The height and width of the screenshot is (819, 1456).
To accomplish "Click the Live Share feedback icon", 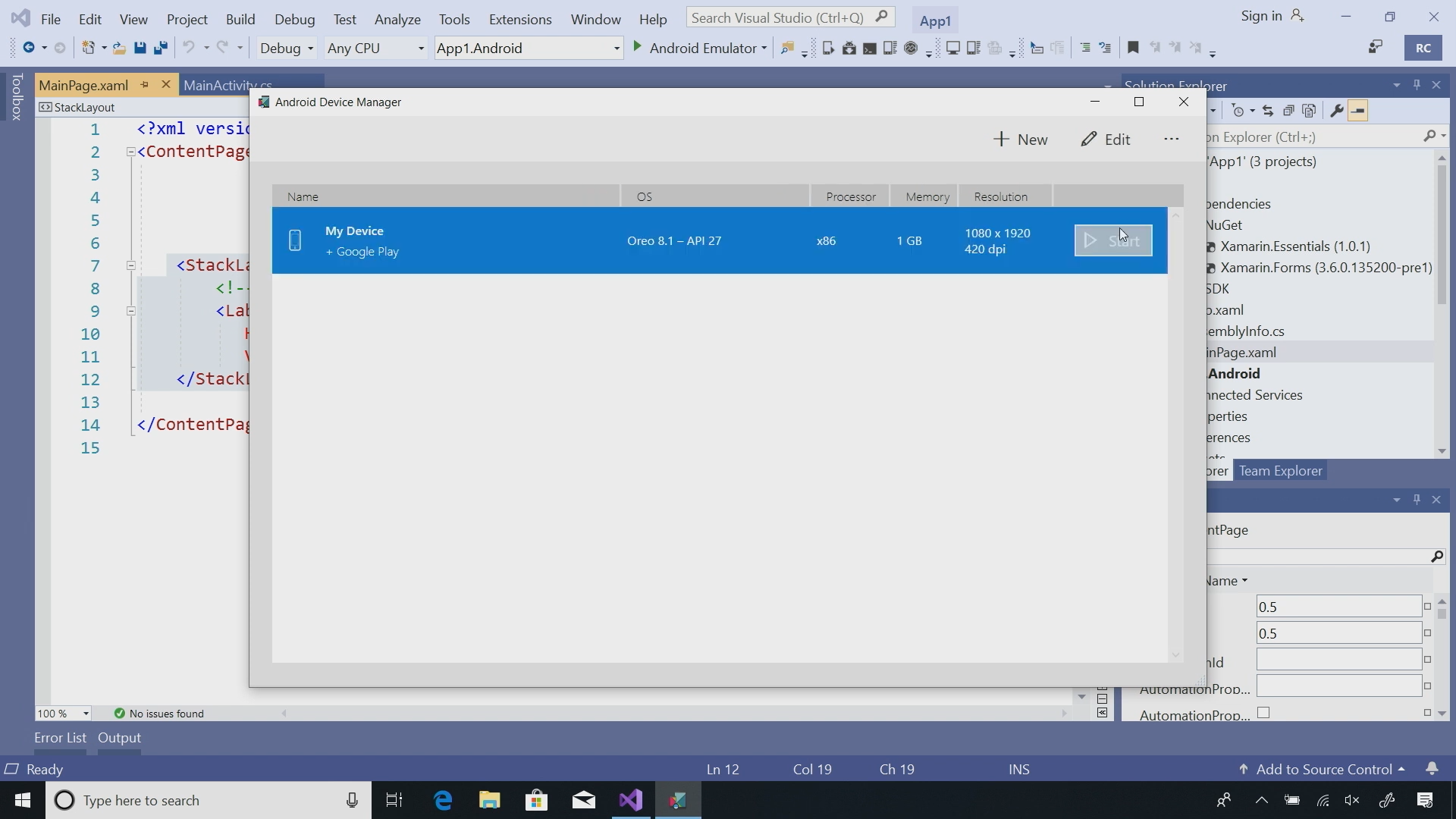I will coord(1375,48).
